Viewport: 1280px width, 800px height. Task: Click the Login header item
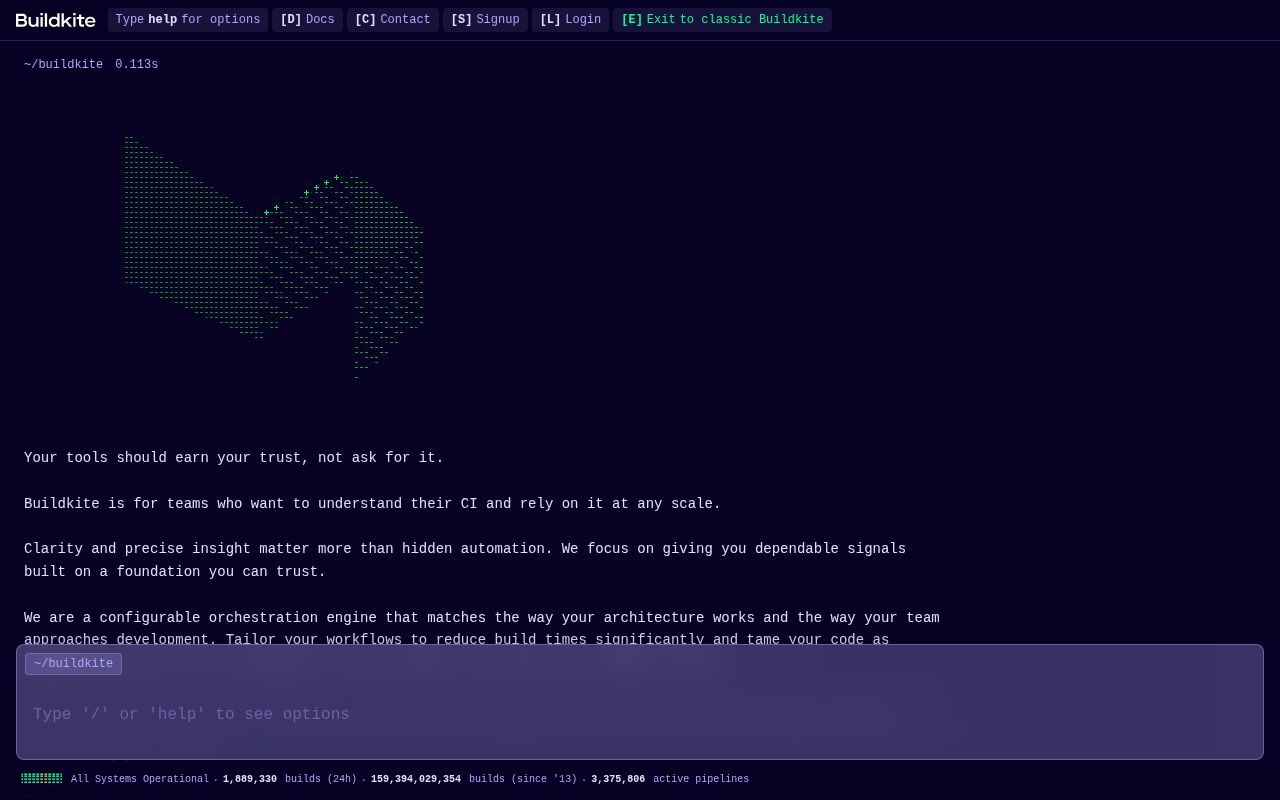click(x=583, y=19)
